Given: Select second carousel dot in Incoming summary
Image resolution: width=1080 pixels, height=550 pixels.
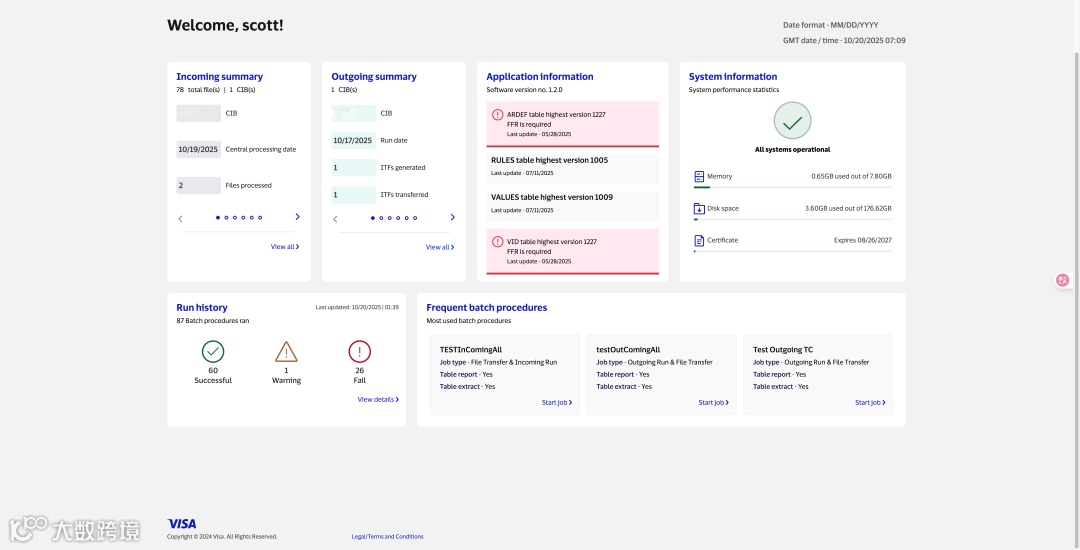Looking at the screenshot, I should (227, 217).
